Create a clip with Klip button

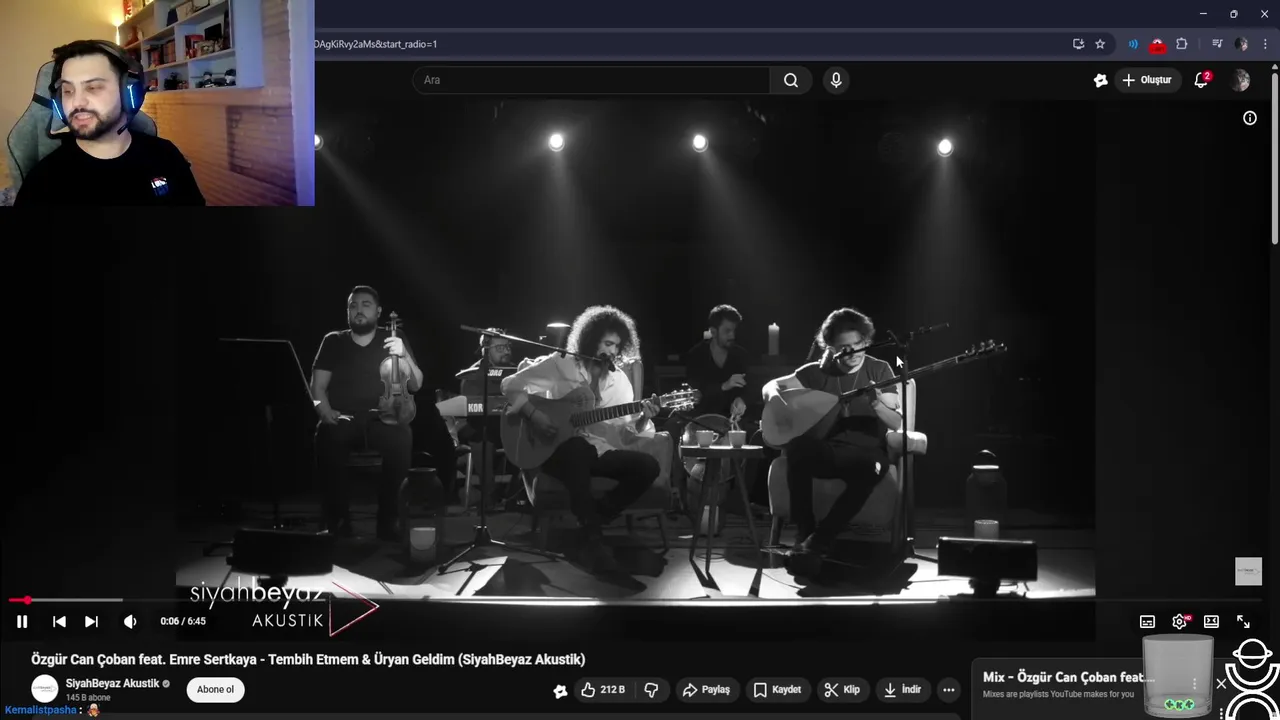click(842, 690)
